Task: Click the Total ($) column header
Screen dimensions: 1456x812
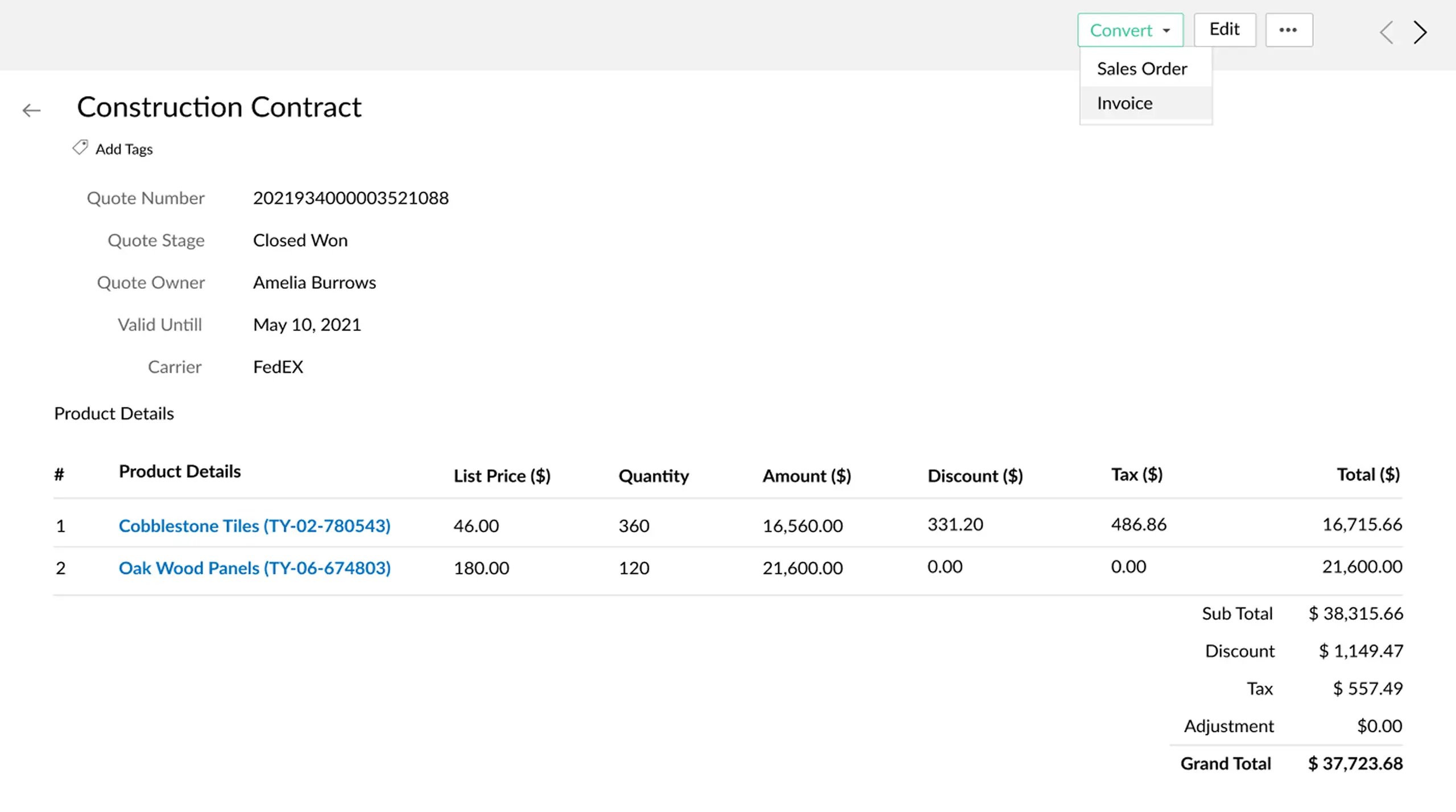Action: pyautogui.click(x=1368, y=474)
